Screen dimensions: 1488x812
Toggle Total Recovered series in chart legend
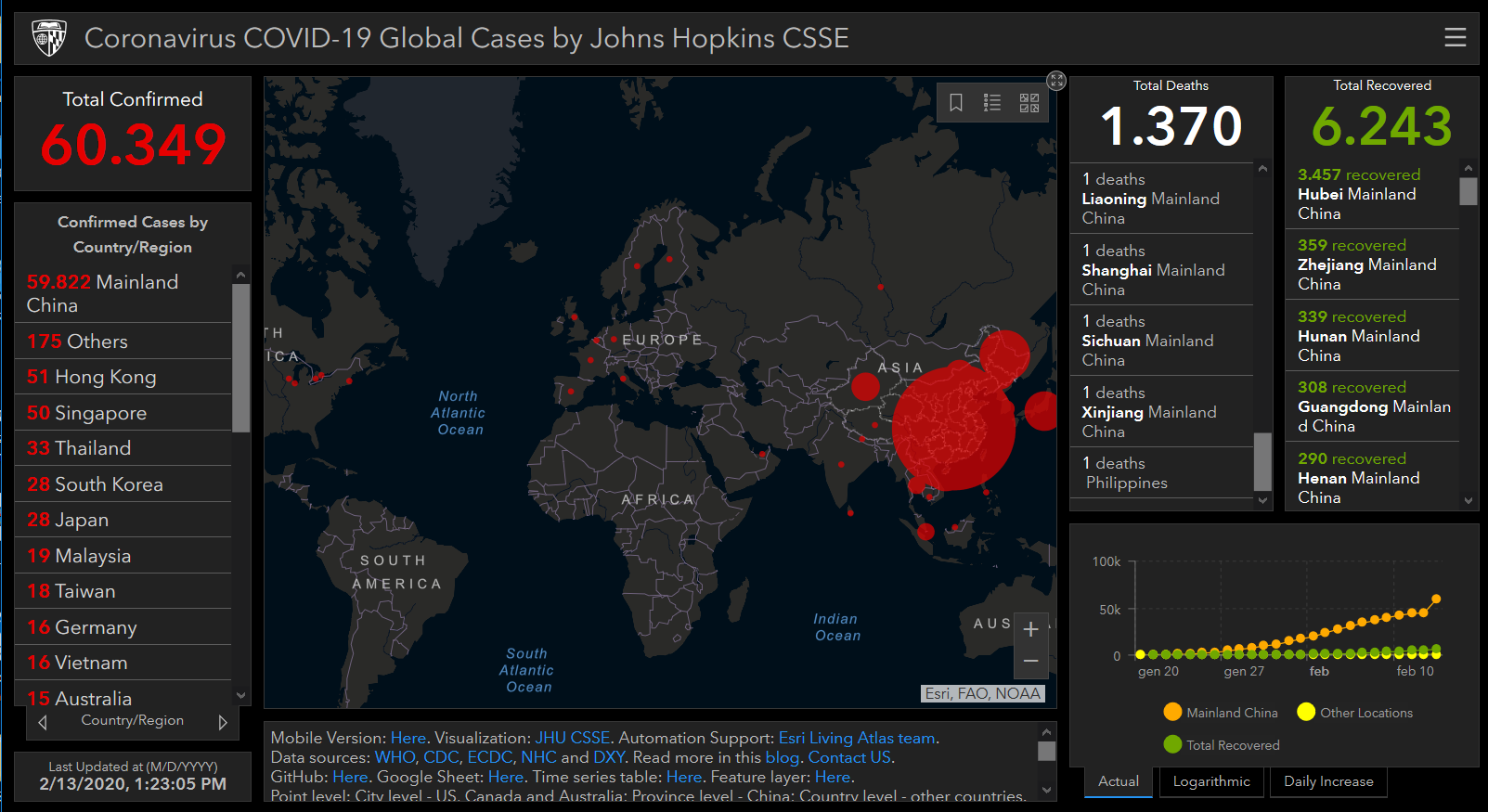pyautogui.click(x=1222, y=744)
